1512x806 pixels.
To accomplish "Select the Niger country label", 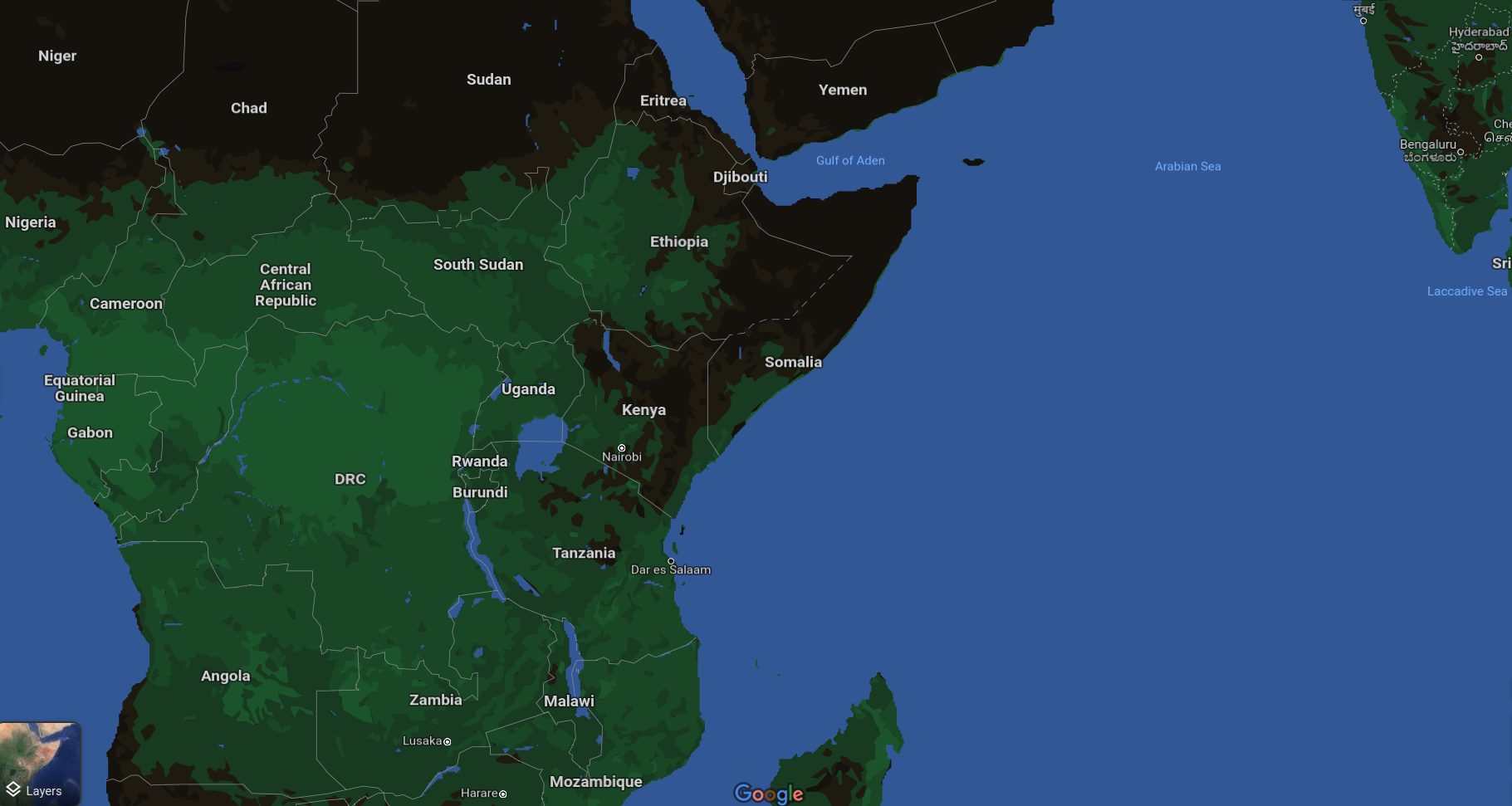I will point(57,56).
